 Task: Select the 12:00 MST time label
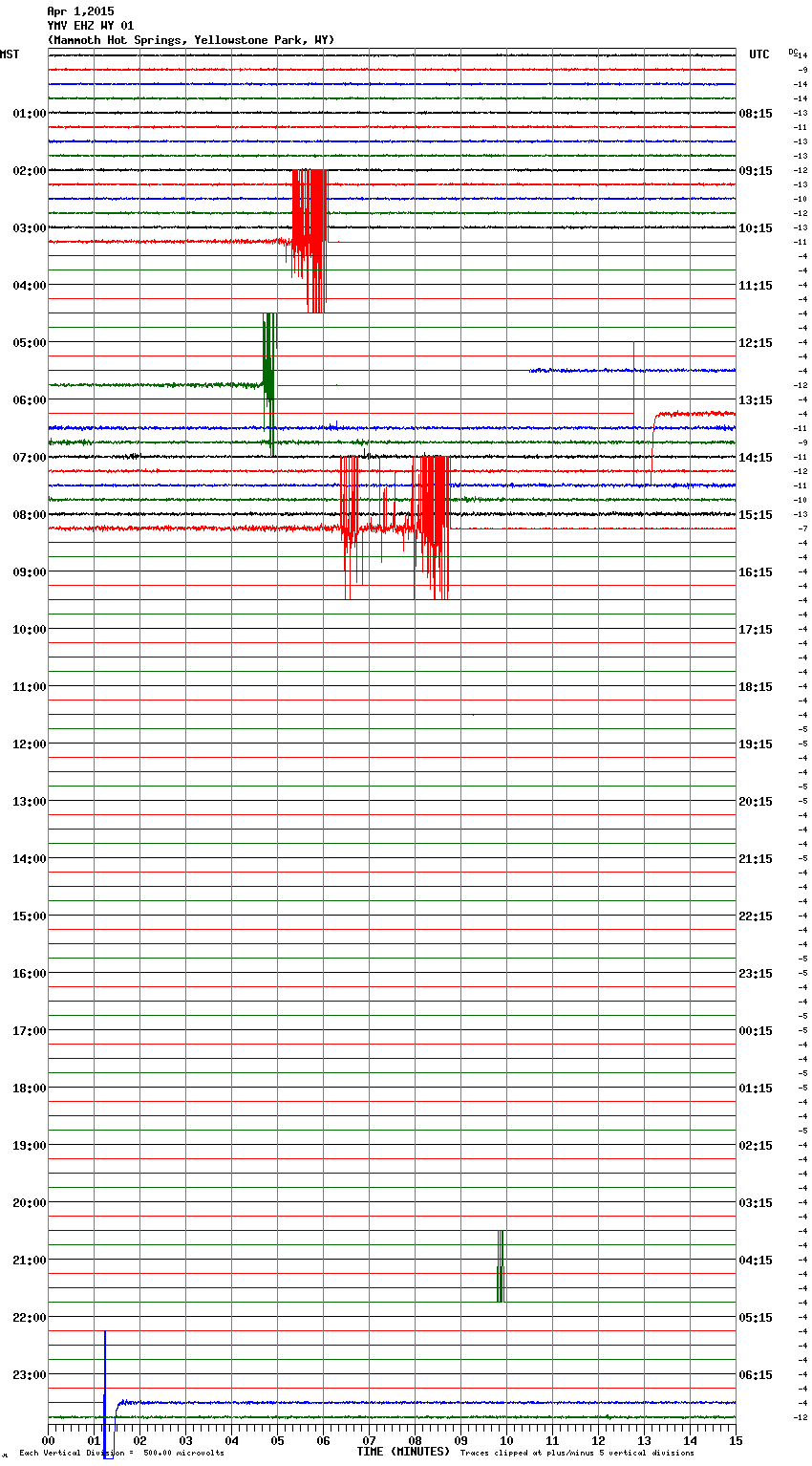pos(30,744)
